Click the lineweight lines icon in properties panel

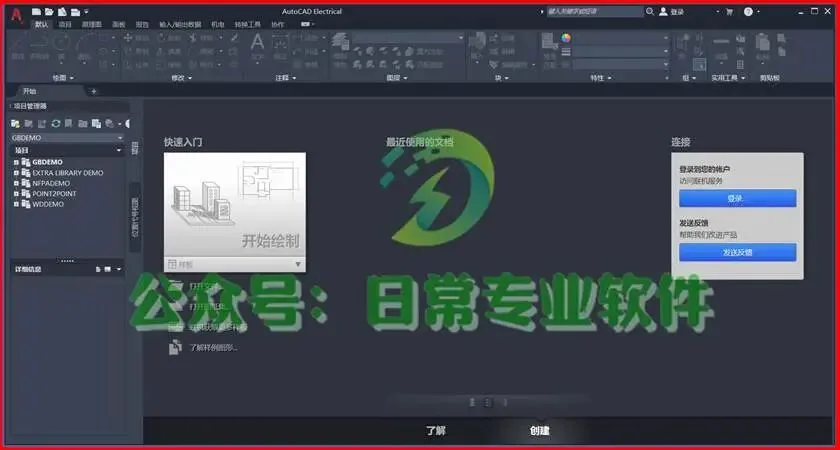566,52
